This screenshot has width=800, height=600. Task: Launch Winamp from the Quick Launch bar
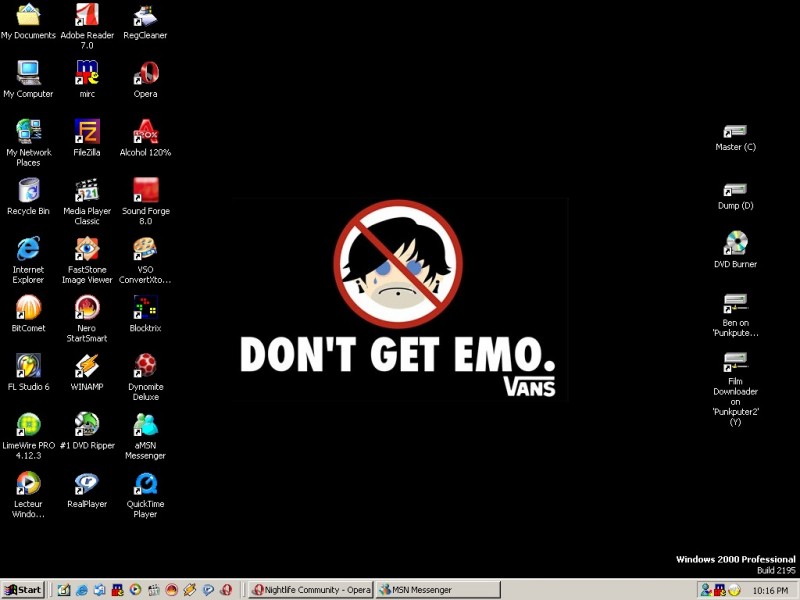click(x=190, y=590)
